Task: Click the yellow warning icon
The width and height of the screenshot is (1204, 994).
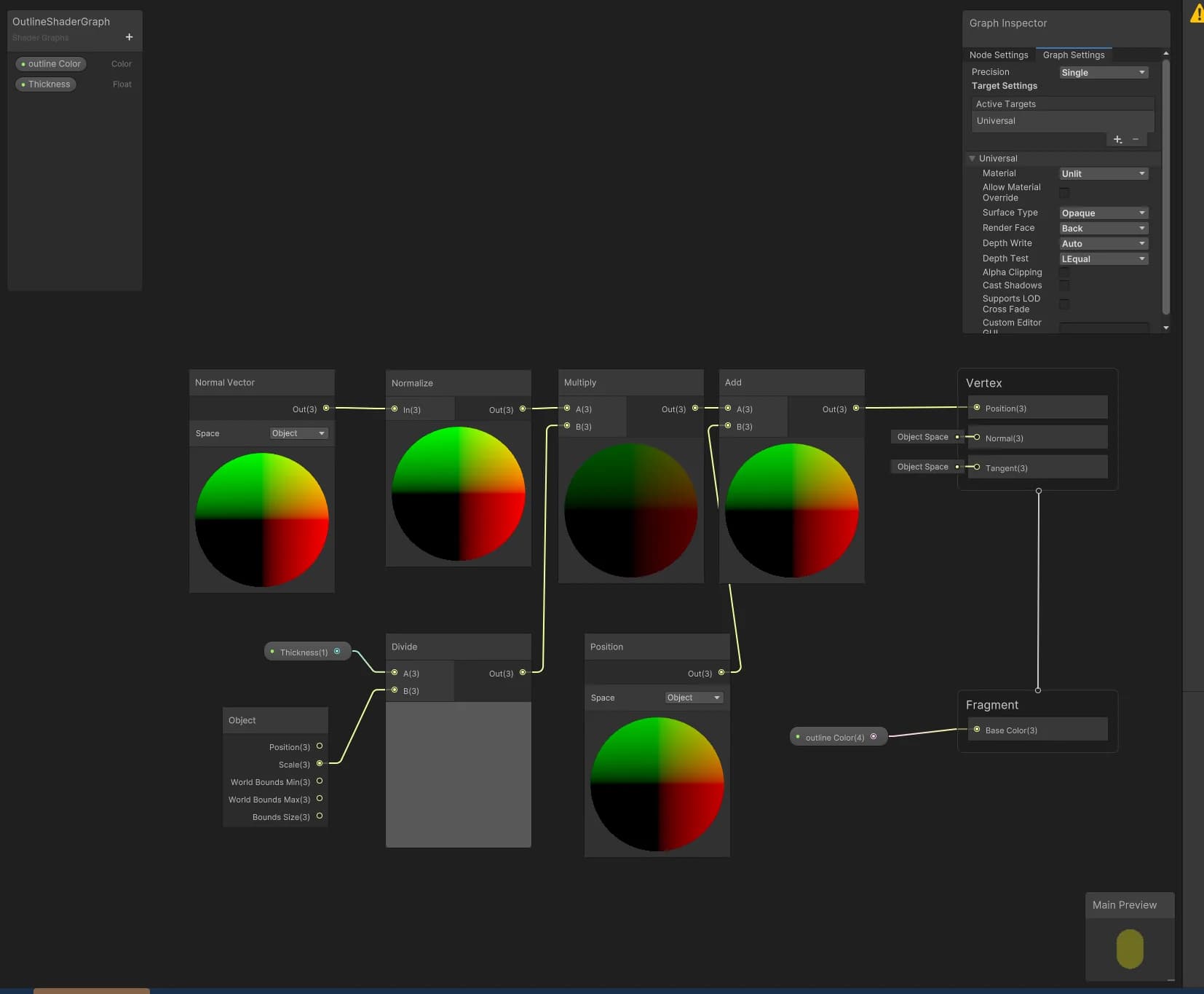Action: (x=1197, y=13)
